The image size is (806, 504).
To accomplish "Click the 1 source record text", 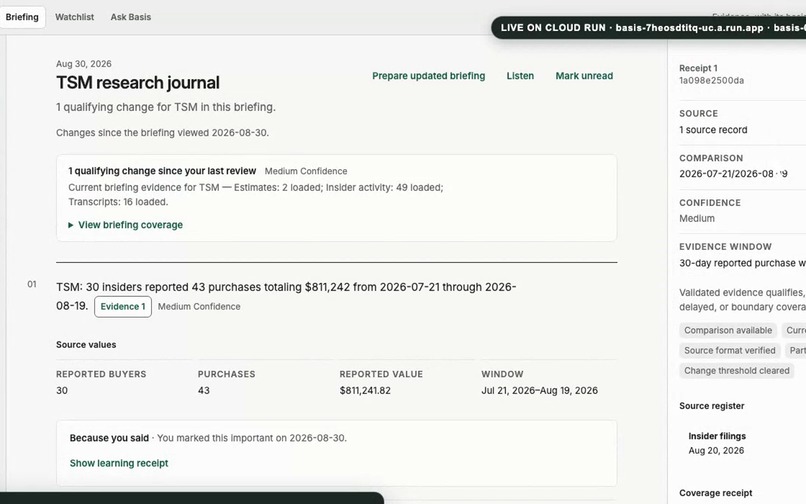I will pyautogui.click(x=713, y=130).
